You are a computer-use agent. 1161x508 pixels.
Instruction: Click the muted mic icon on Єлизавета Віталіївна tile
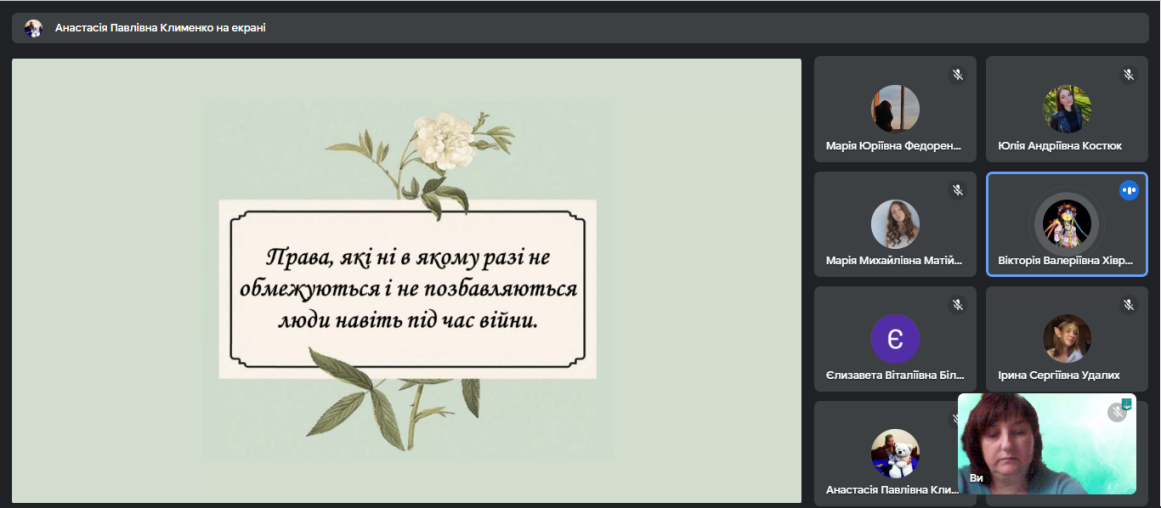pyautogui.click(x=957, y=305)
